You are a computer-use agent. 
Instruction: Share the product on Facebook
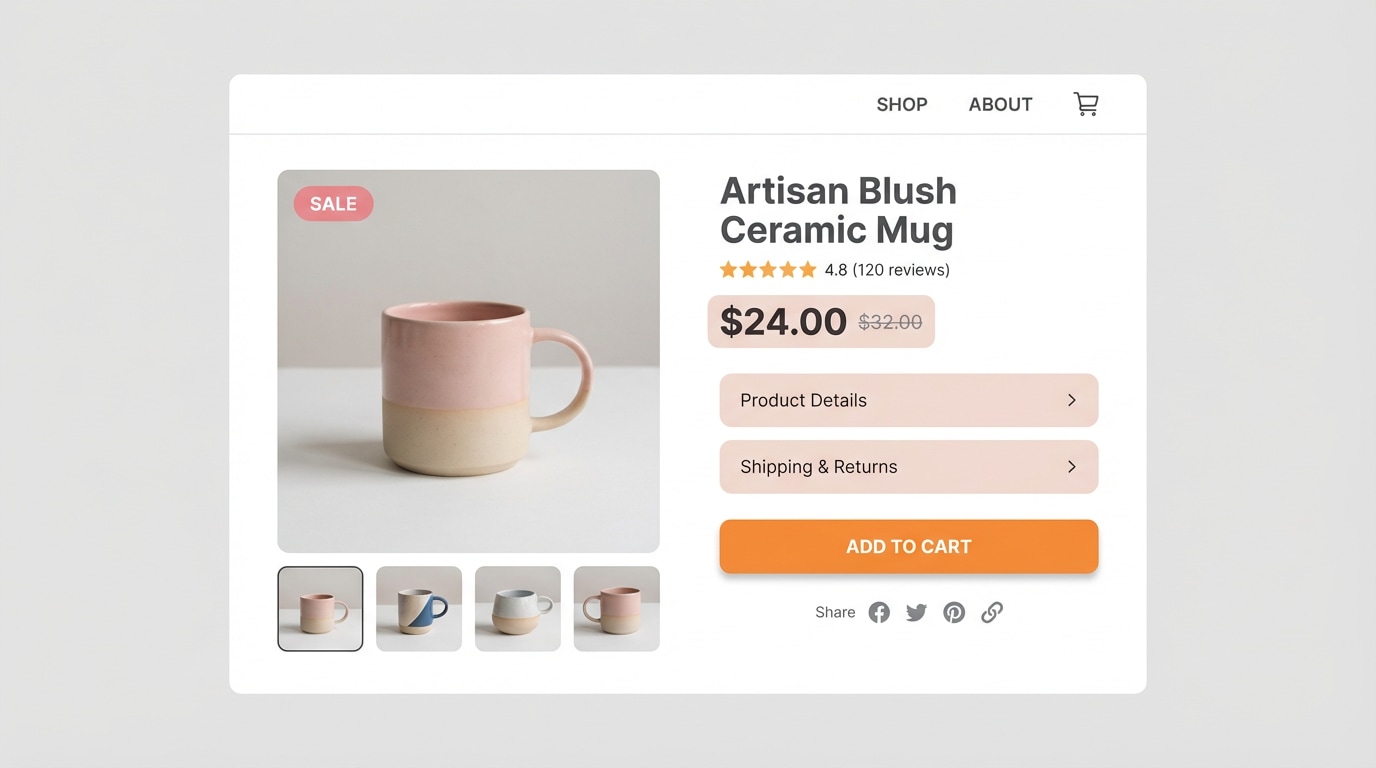(x=879, y=611)
